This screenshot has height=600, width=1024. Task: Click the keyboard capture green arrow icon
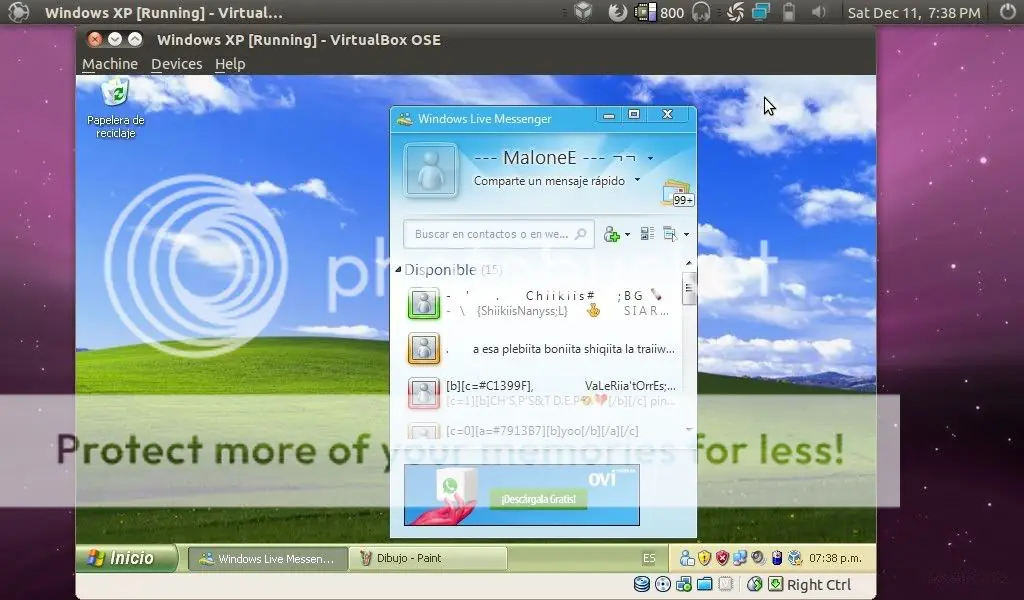click(775, 584)
